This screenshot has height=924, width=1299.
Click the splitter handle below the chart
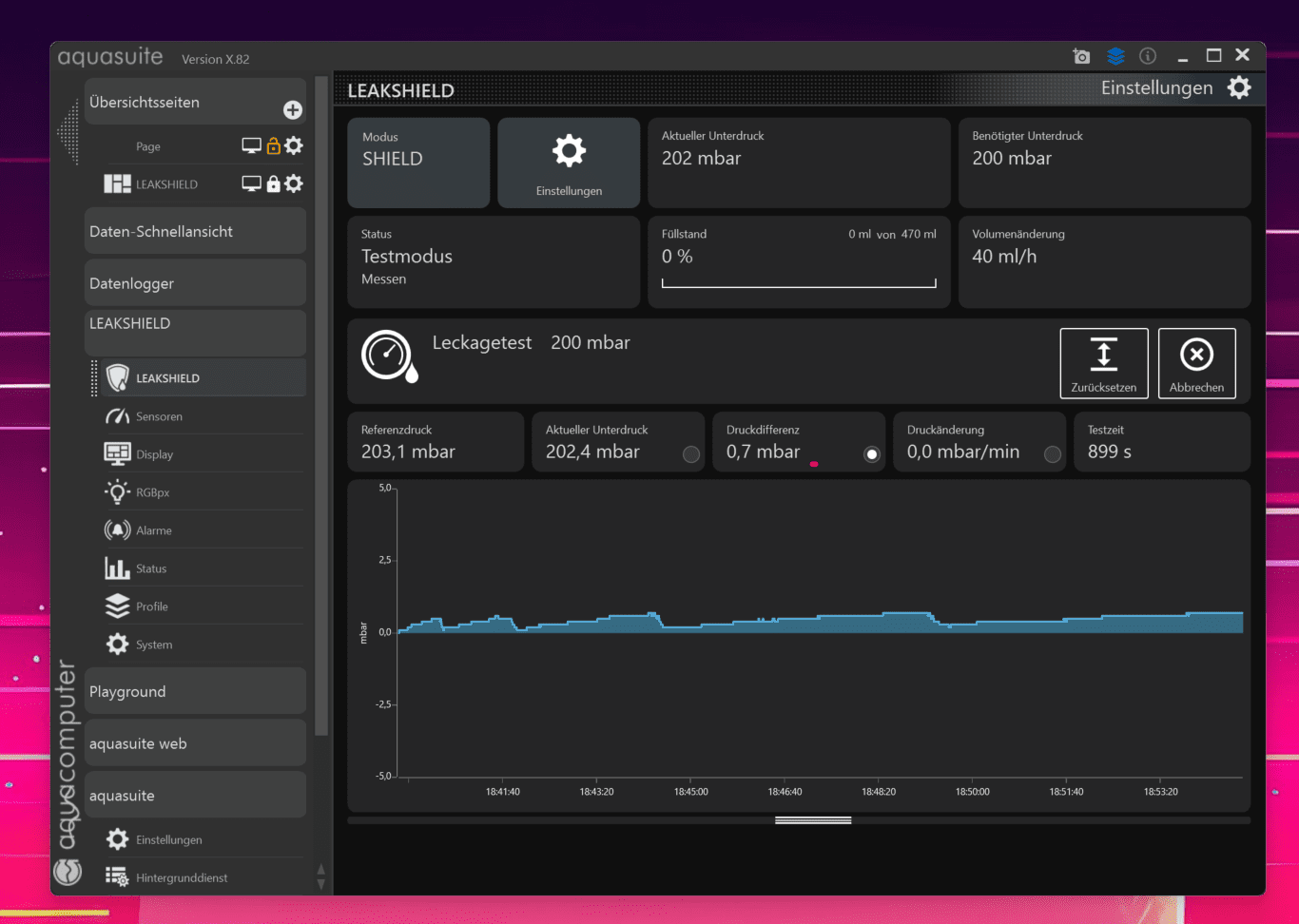(x=813, y=820)
